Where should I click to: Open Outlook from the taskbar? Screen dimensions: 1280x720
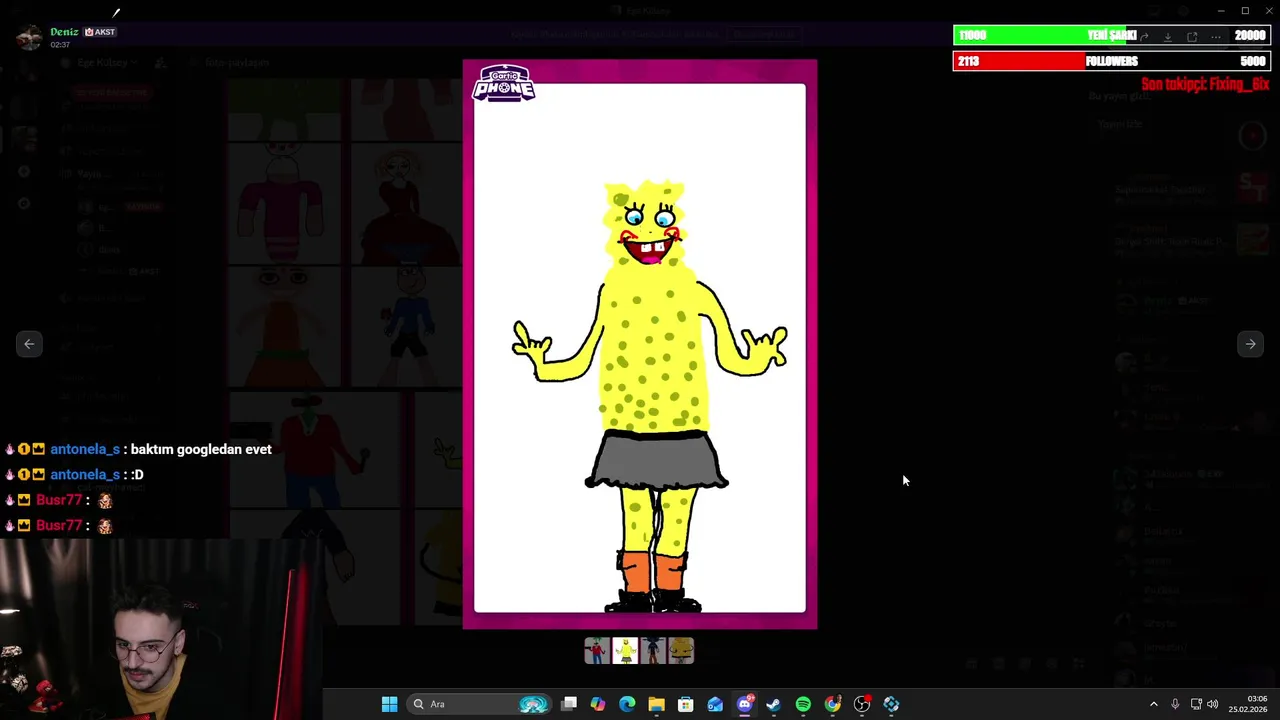point(715,704)
